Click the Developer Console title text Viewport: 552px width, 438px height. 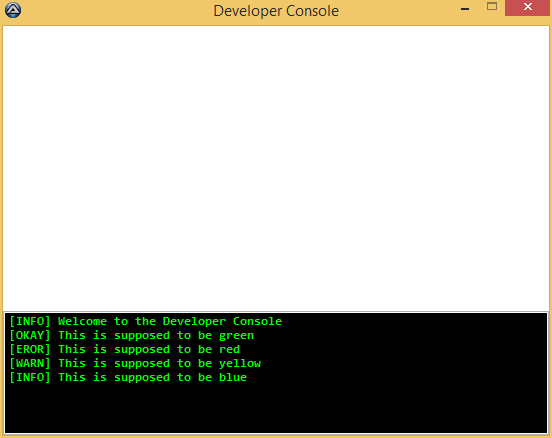276,11
